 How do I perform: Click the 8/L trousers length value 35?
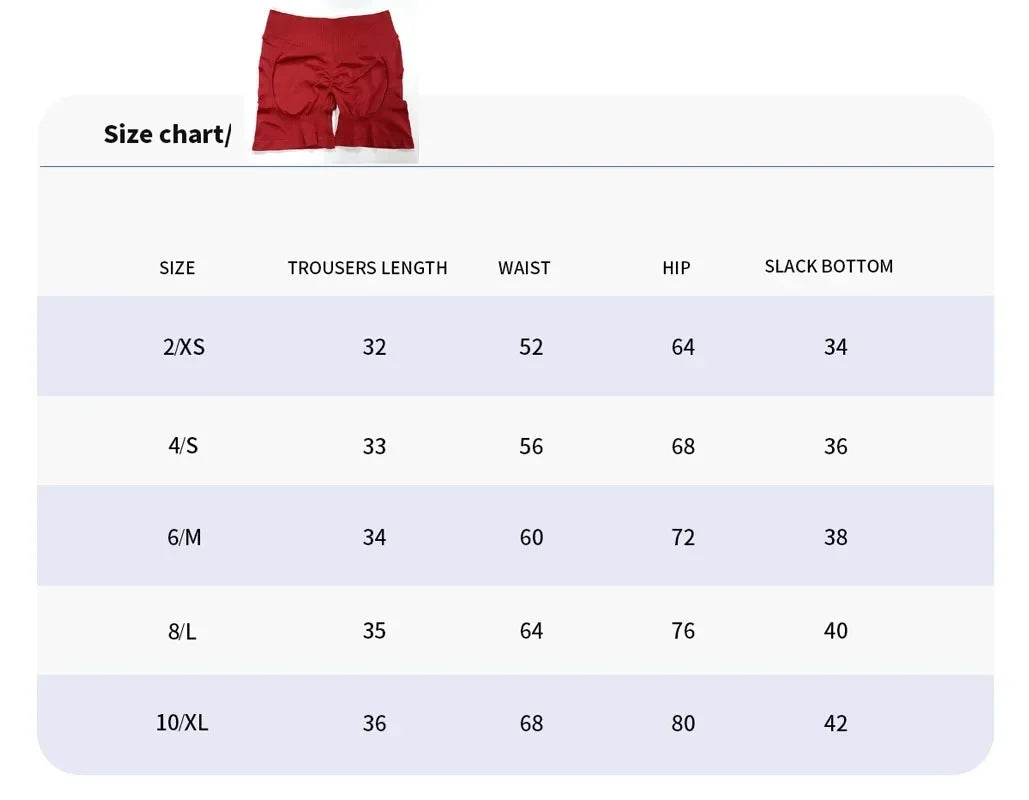pos(374,631)
